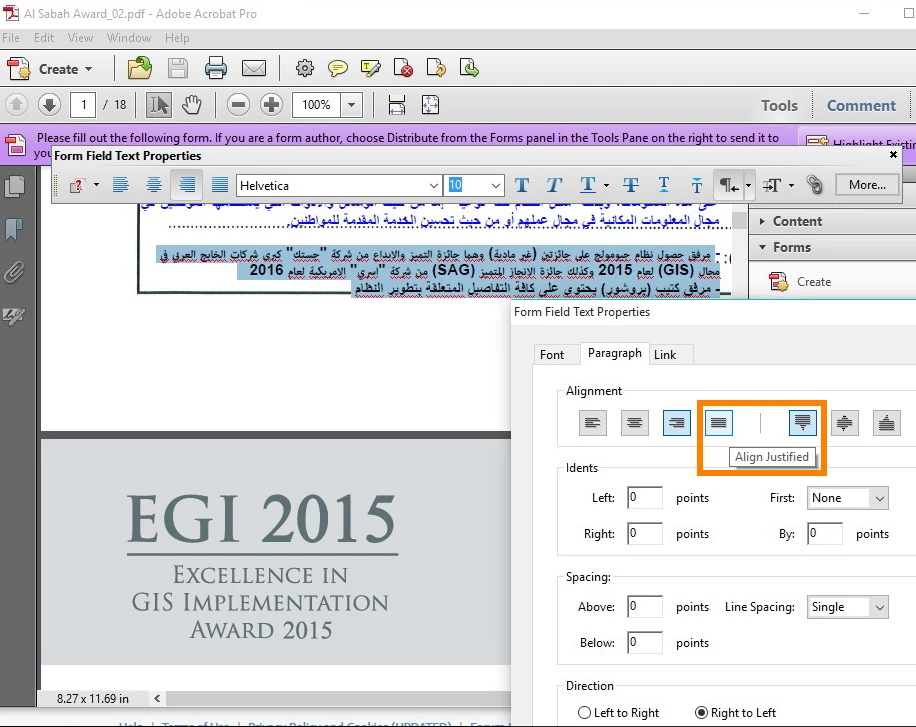The width and height of the screenshot is (916, 727).
Task: Apply subscript text formatting
Action: point(696,185)
